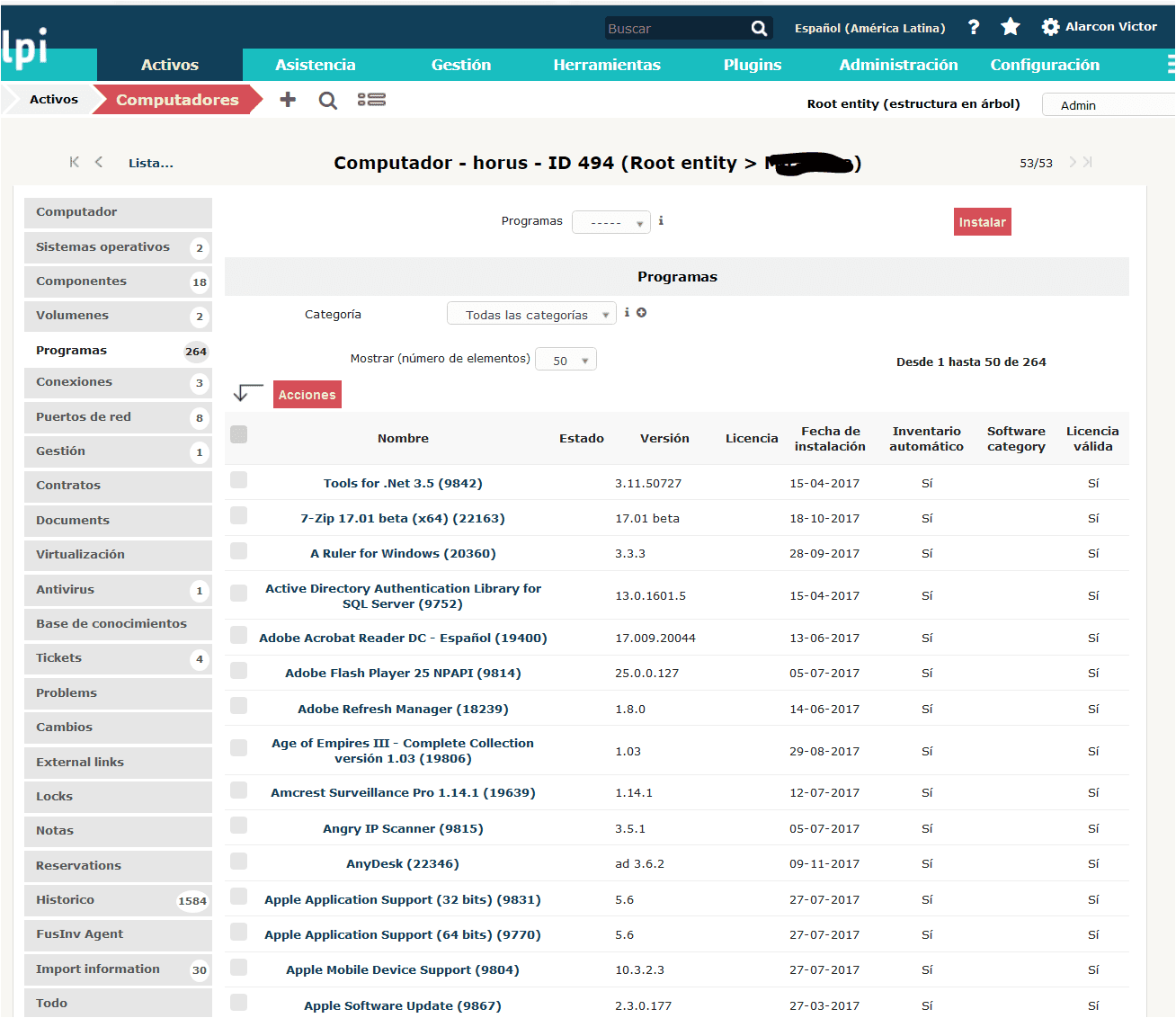Check Apple Mobile Device Support row
The width and height of the screenshot is (1176, 1018).
tap(238, 967)
